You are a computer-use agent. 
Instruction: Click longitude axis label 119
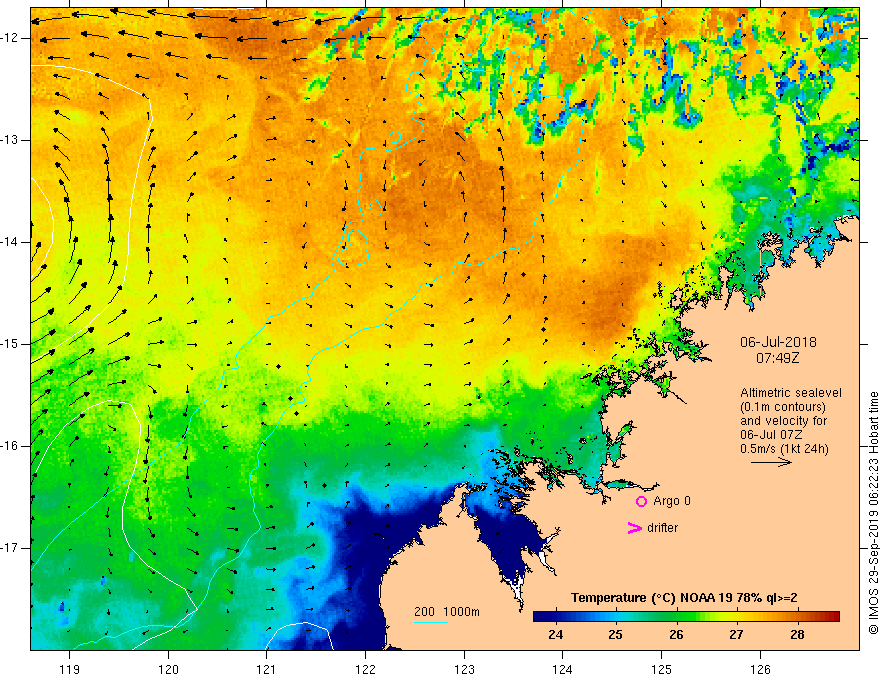pos(70,669)
